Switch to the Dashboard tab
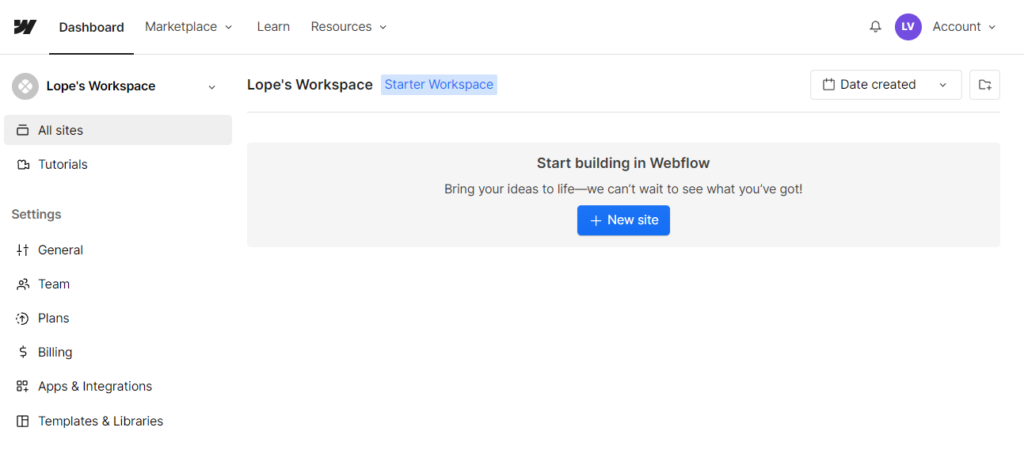 tap(91, 27)
